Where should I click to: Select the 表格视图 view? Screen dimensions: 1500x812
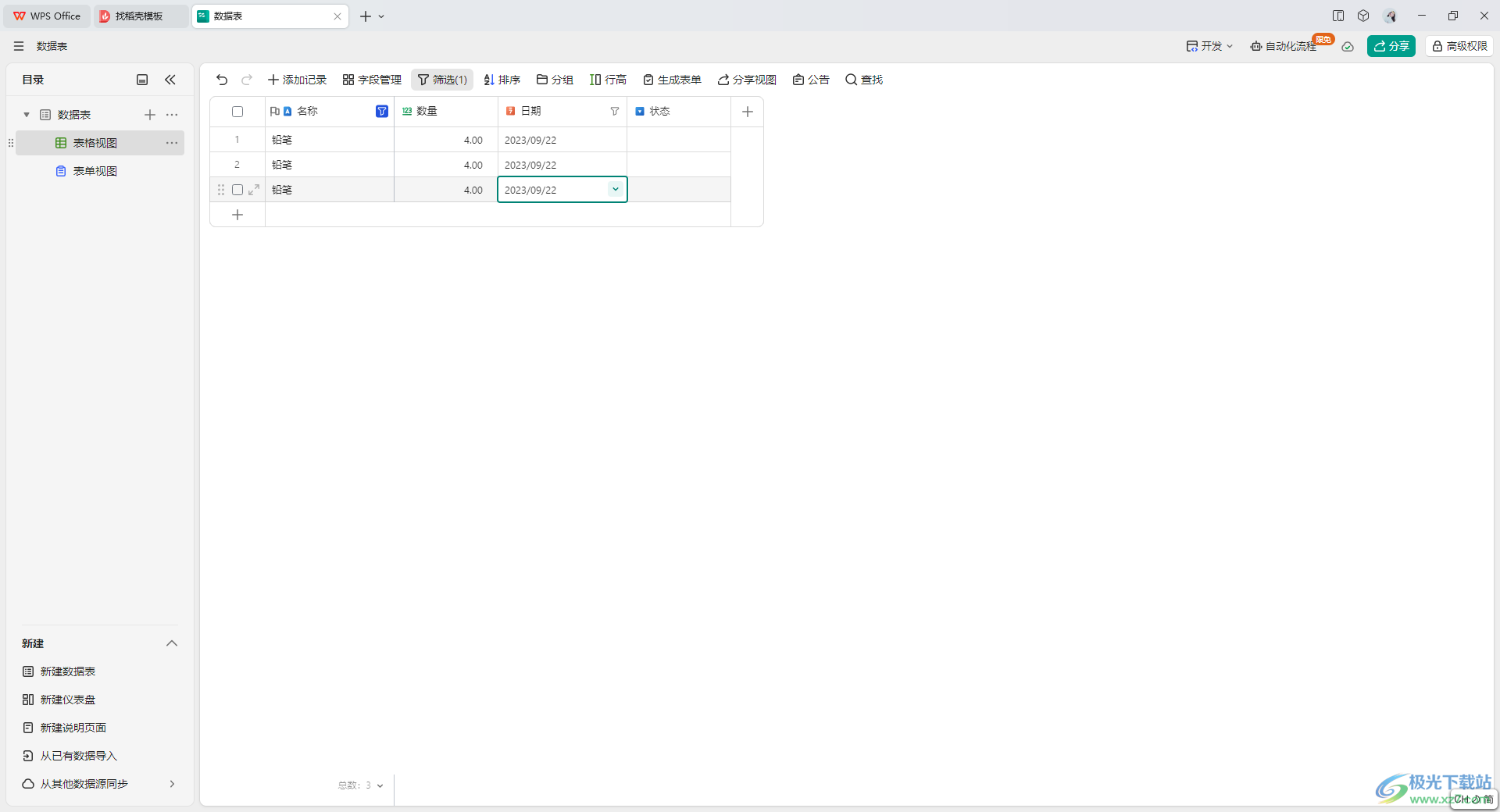[100, 143]
